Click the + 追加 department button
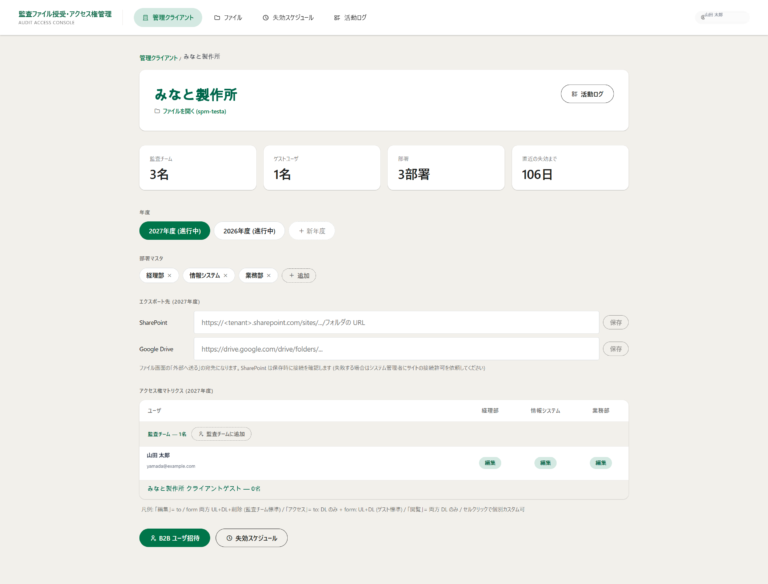 [x=299, y=275]
